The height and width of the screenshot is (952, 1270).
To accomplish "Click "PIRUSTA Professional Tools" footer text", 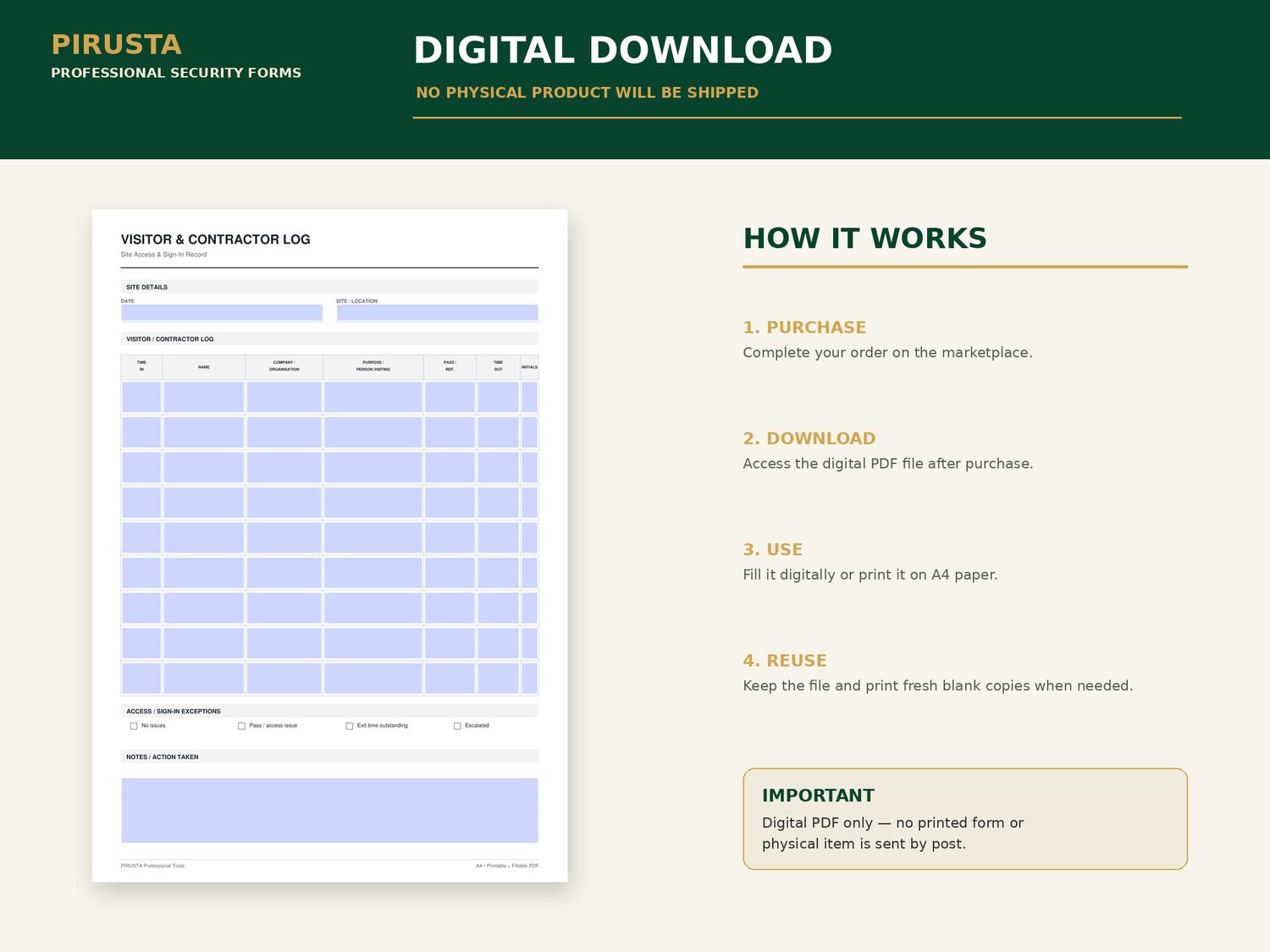I will click(152, 866).
